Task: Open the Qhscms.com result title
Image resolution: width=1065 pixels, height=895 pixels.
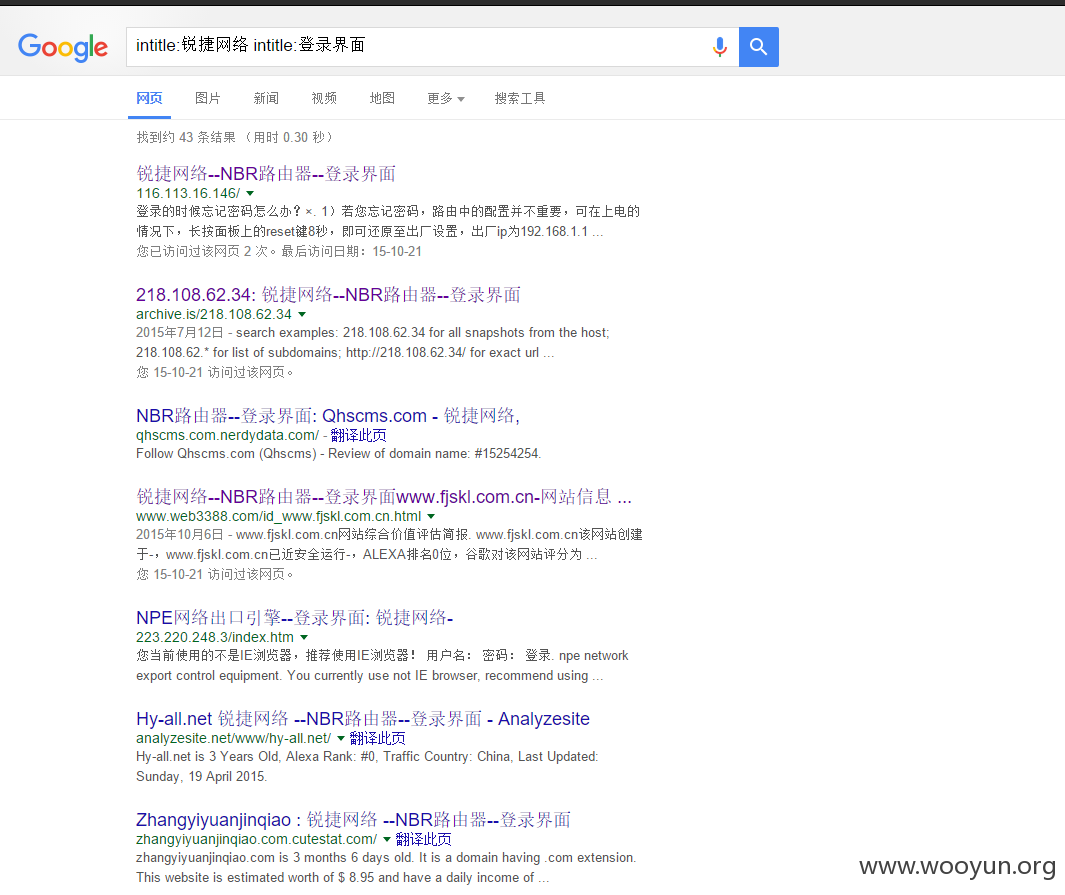Action: tap(327, 416)
